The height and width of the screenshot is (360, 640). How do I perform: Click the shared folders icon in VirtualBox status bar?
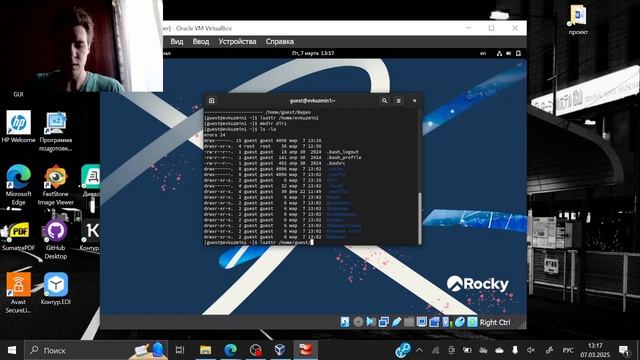[x=409, y=322]
